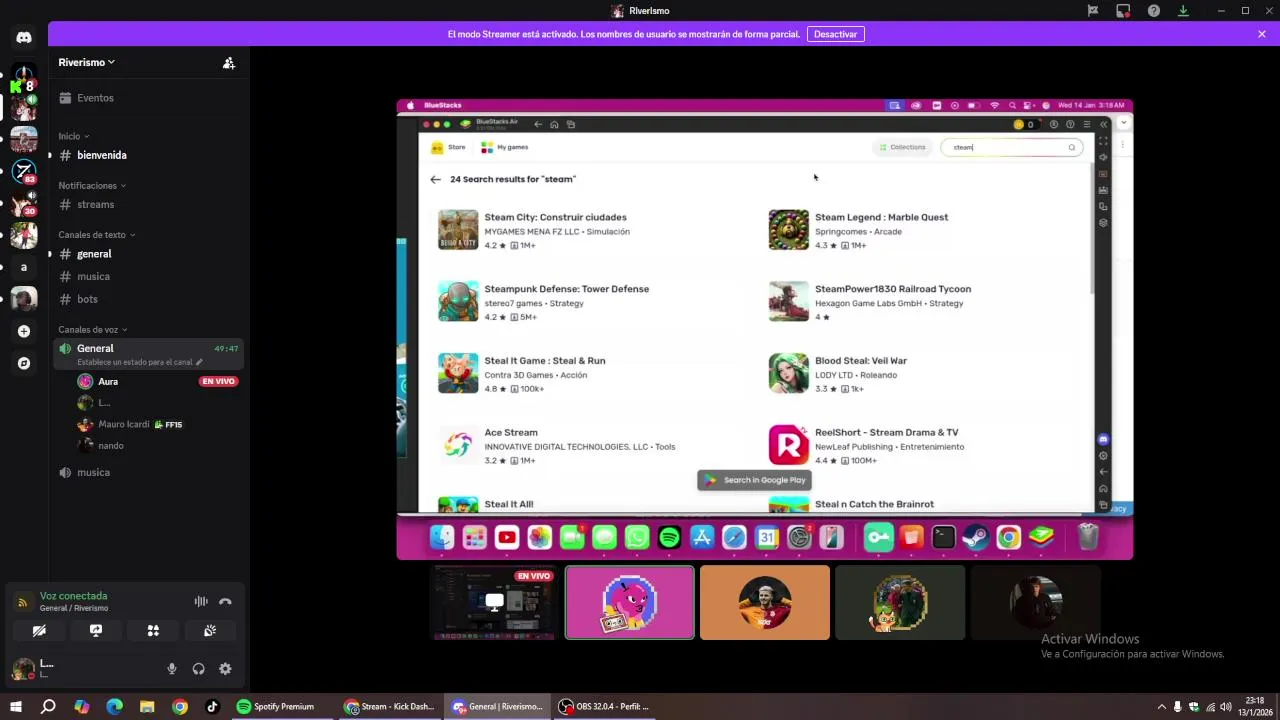Screen dimensions: 1280x720
Task: Click the share your screen button
Action: pyautogui.click(x=96, y=631)
